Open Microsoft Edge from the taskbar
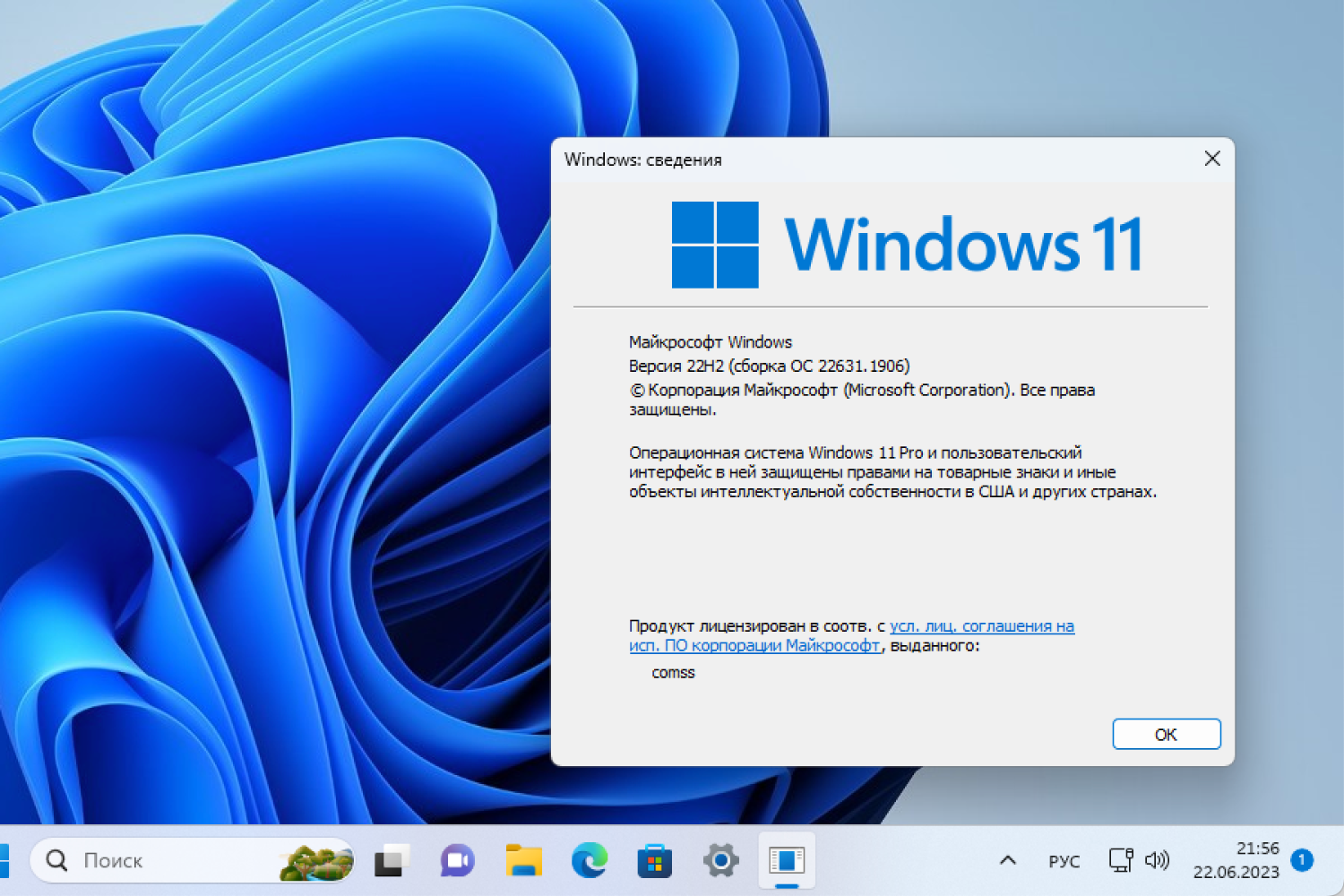Viewport: 1344px width, 896px height. click(589, 861)
